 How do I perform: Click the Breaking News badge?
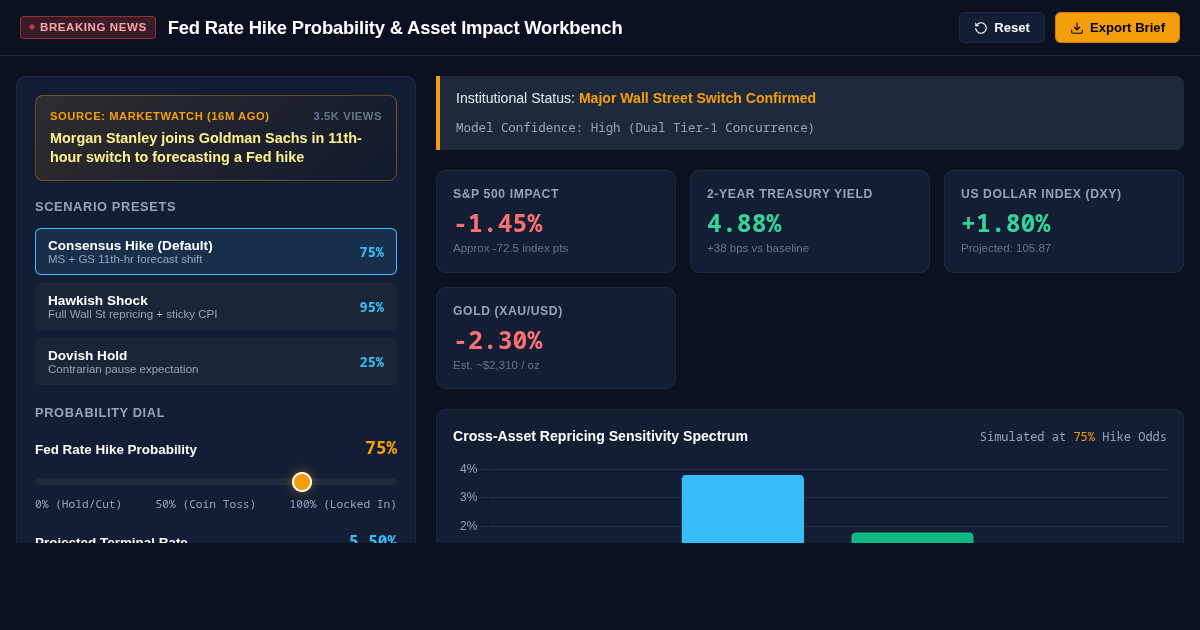pyautogui.click(x=88, y=27)
